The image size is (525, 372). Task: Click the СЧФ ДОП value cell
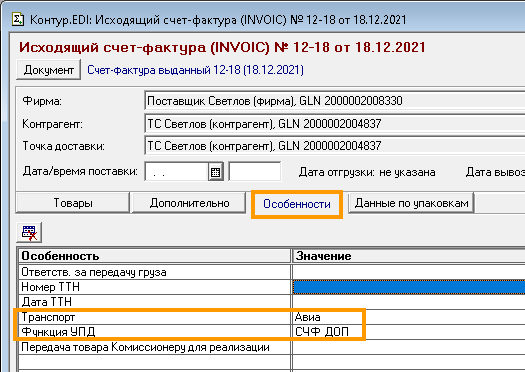(x=409, y=332)
